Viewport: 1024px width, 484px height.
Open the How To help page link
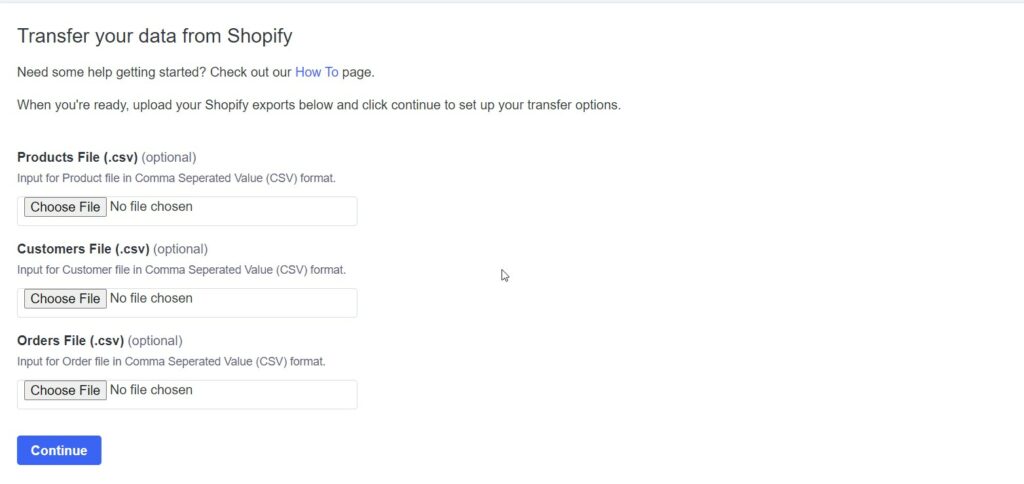click(317, 72)
